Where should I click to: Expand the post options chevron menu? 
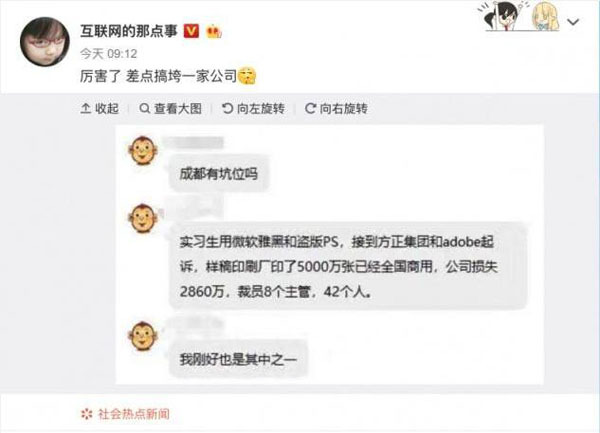click(x=573, y=22)
